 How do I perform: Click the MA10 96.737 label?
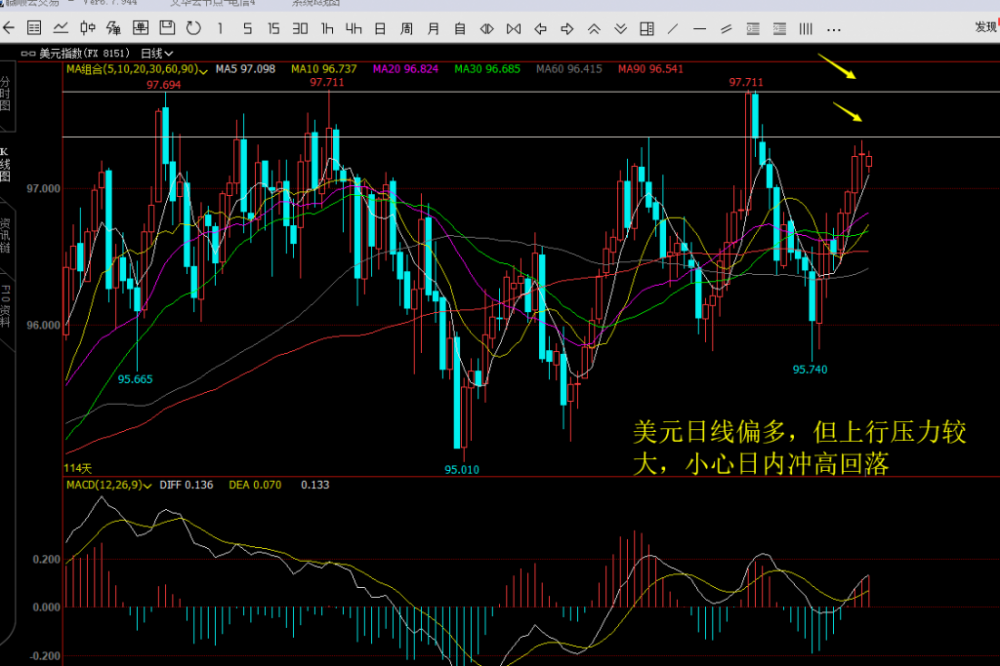tap(324, 69)
